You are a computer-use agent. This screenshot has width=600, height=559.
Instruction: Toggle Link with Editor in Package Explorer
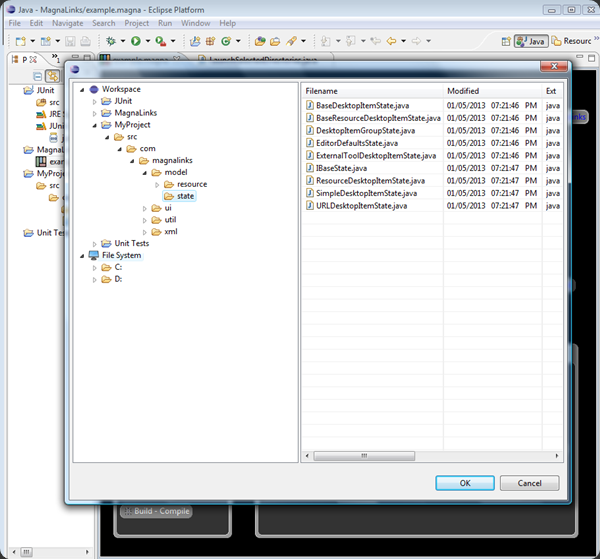(x=52, y=76)
